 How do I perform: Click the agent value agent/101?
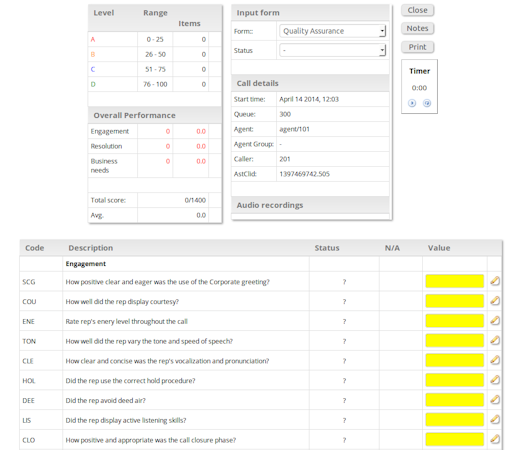pyautogui.click(x=294, y=129)
